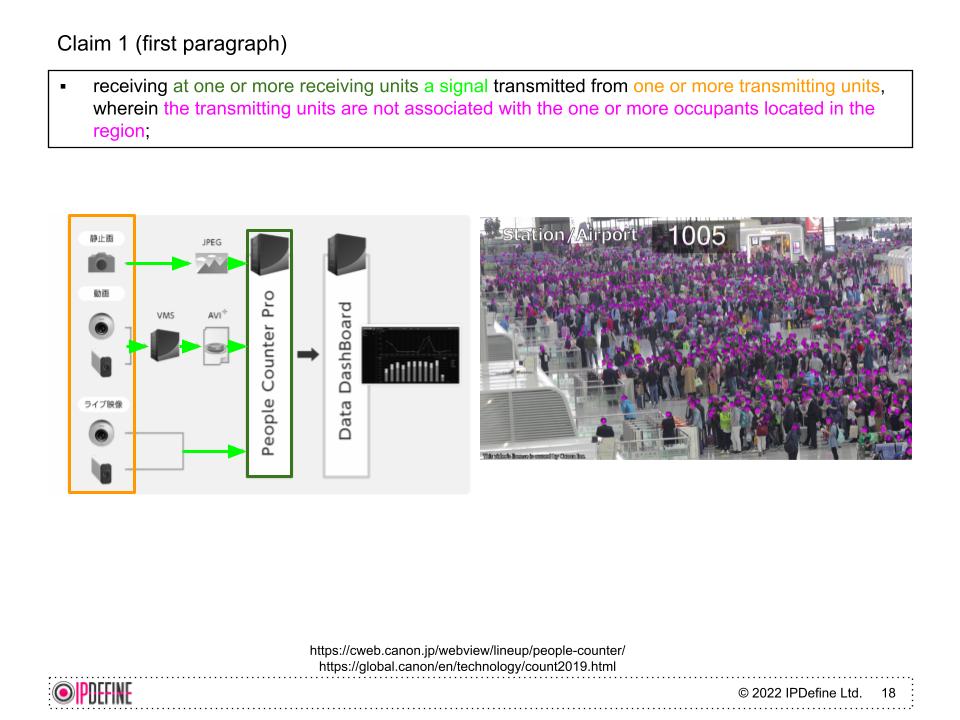Screen dimensions: 960x720
Task: Open the Station/Airport crowd photo
Action: point(696,338)
